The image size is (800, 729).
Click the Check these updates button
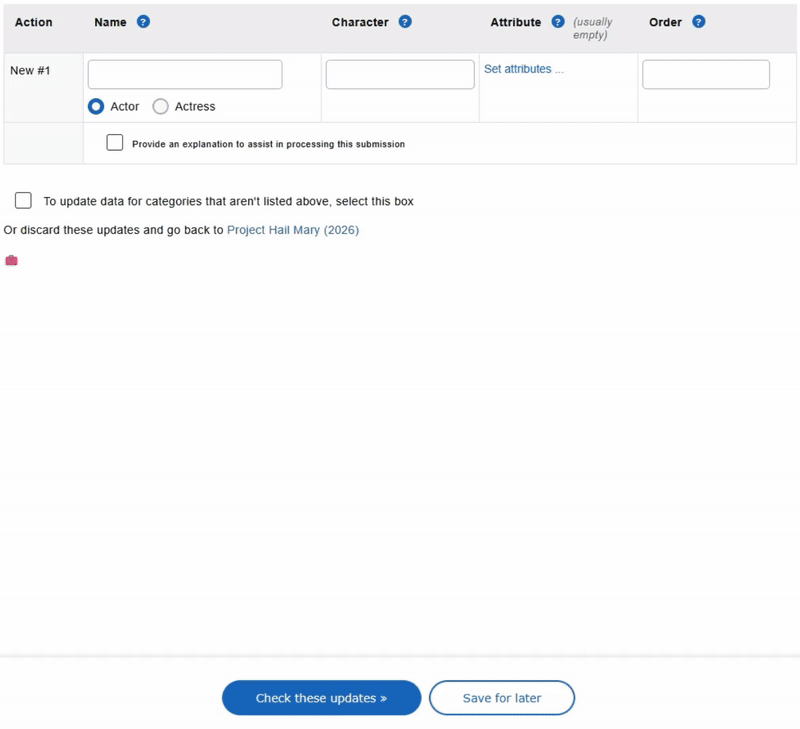(321, 697)
